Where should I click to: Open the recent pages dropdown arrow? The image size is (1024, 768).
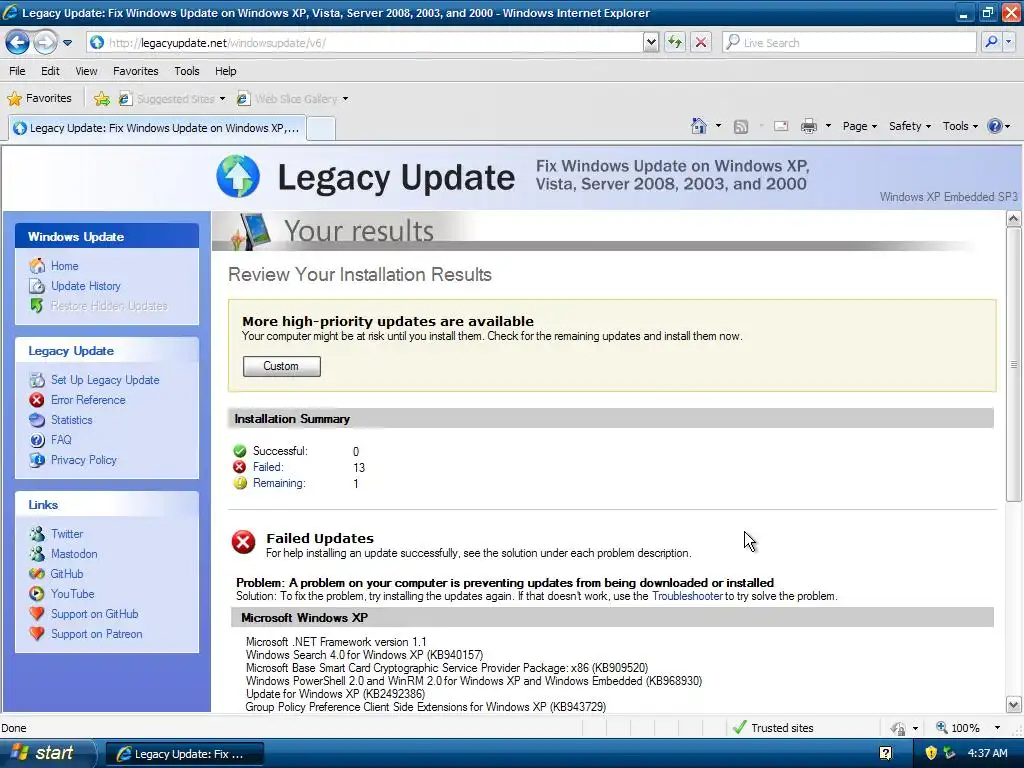[x=67, y=43]
